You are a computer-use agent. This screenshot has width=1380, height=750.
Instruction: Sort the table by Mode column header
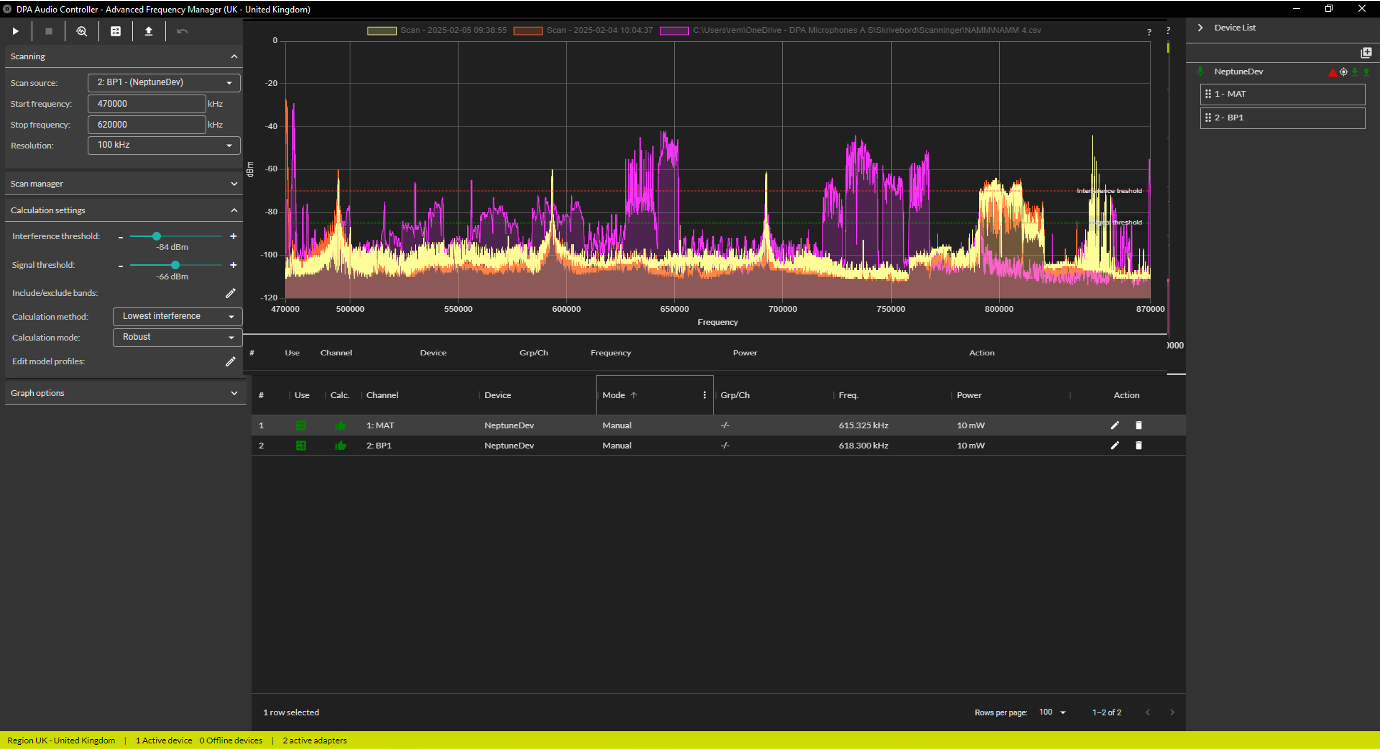(x=614, y=395)
